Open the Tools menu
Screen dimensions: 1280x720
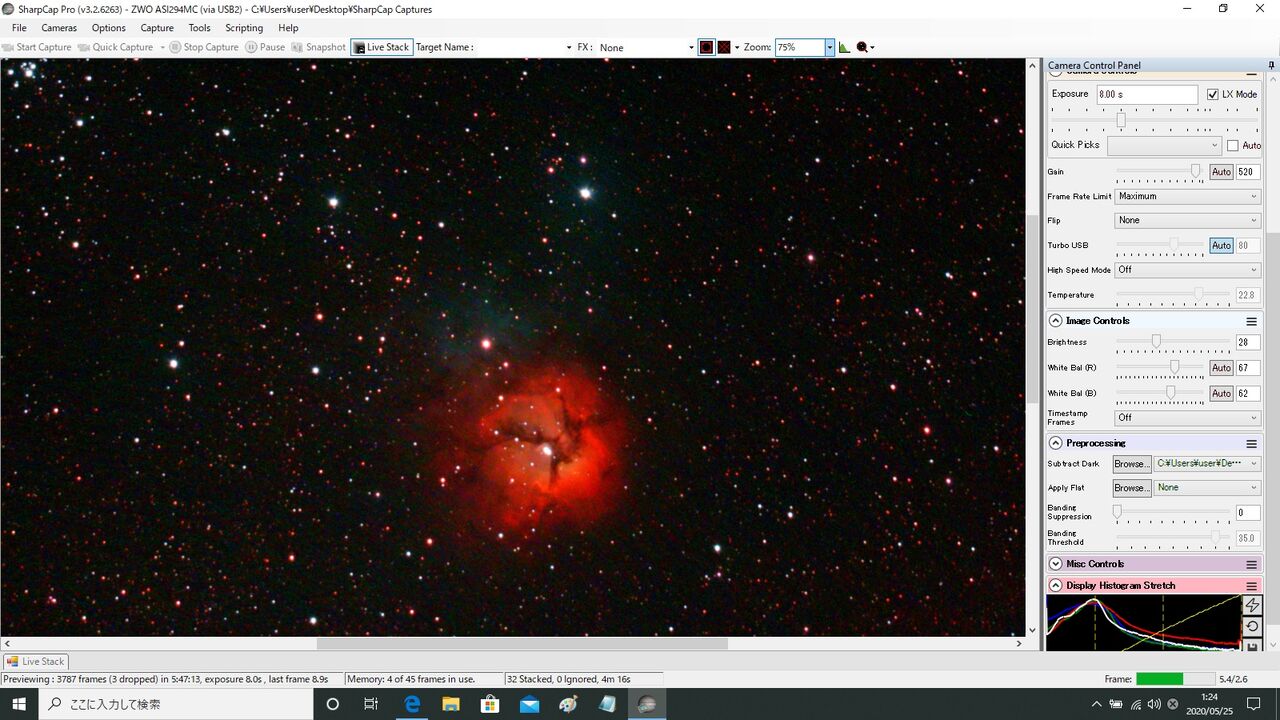(x=200, y=28)
